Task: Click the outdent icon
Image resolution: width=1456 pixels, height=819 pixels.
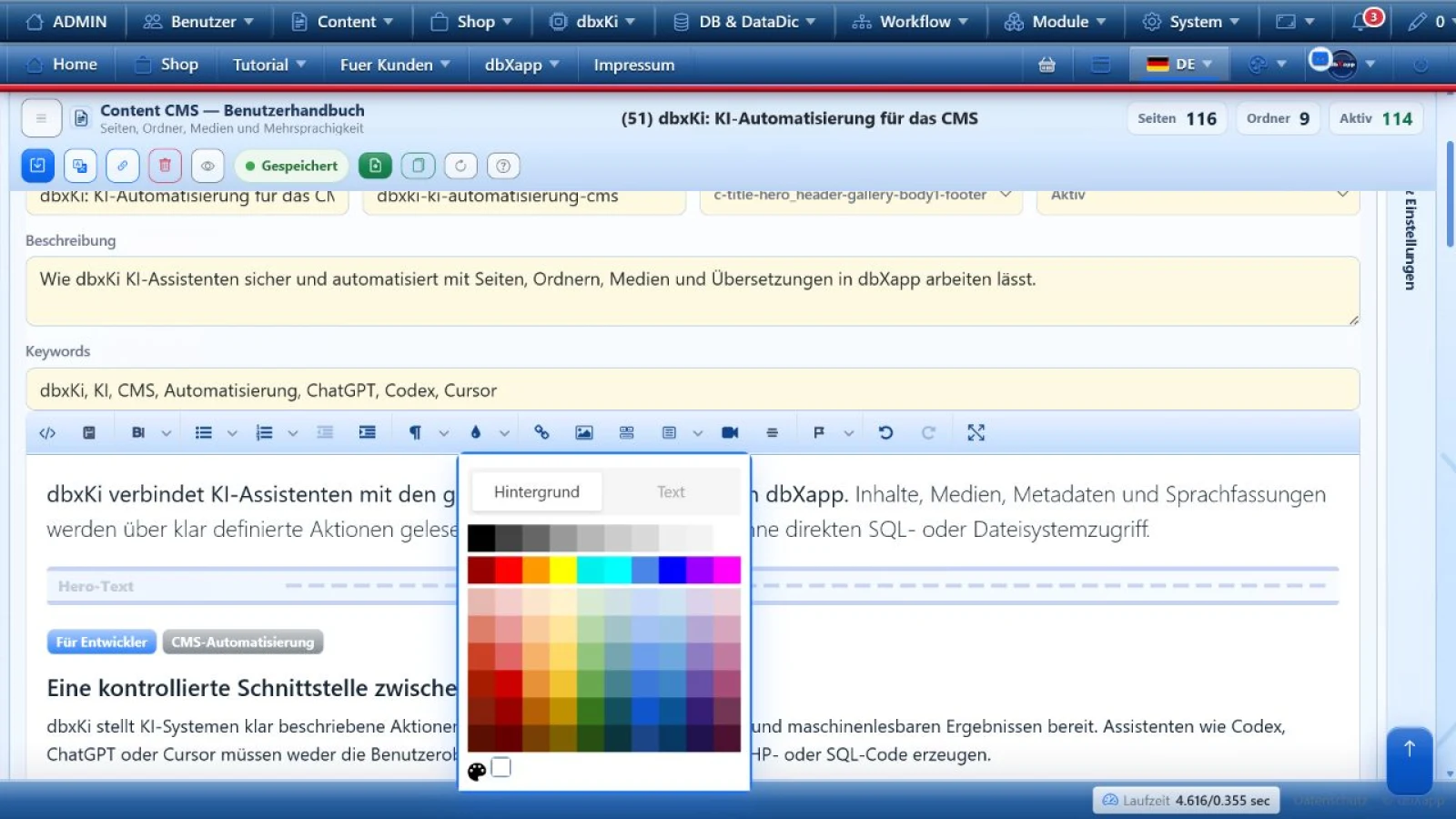Action: tap(325, 433)
